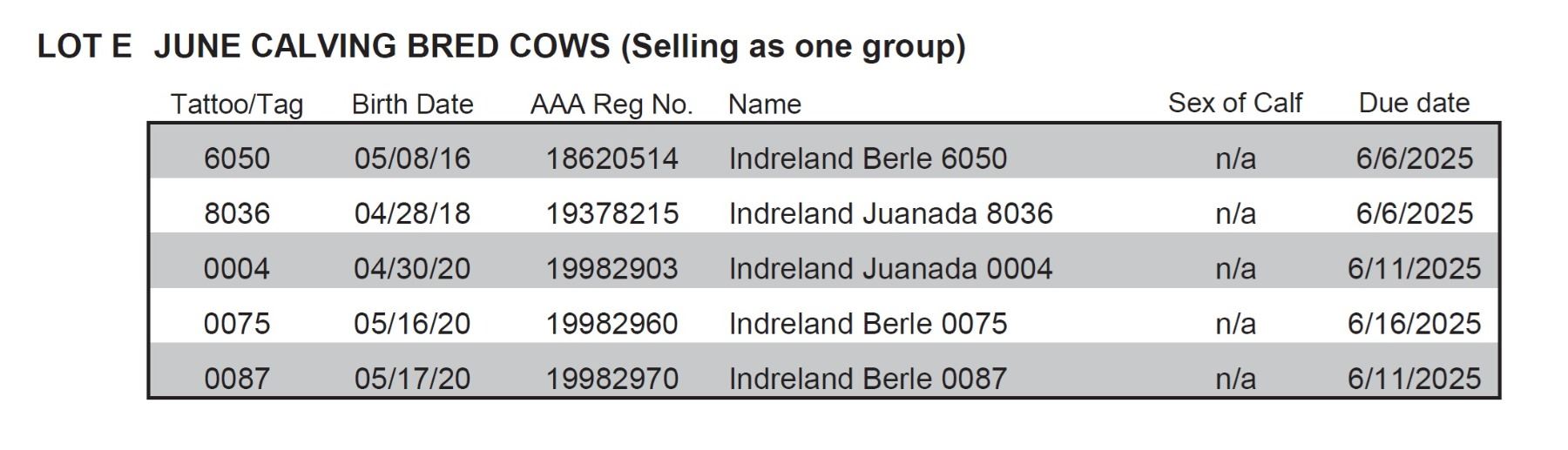Viewport: 1568px width, 450px height.
Task: Click the Tattoo/Tag column header
Action: (x=237, y=104)
